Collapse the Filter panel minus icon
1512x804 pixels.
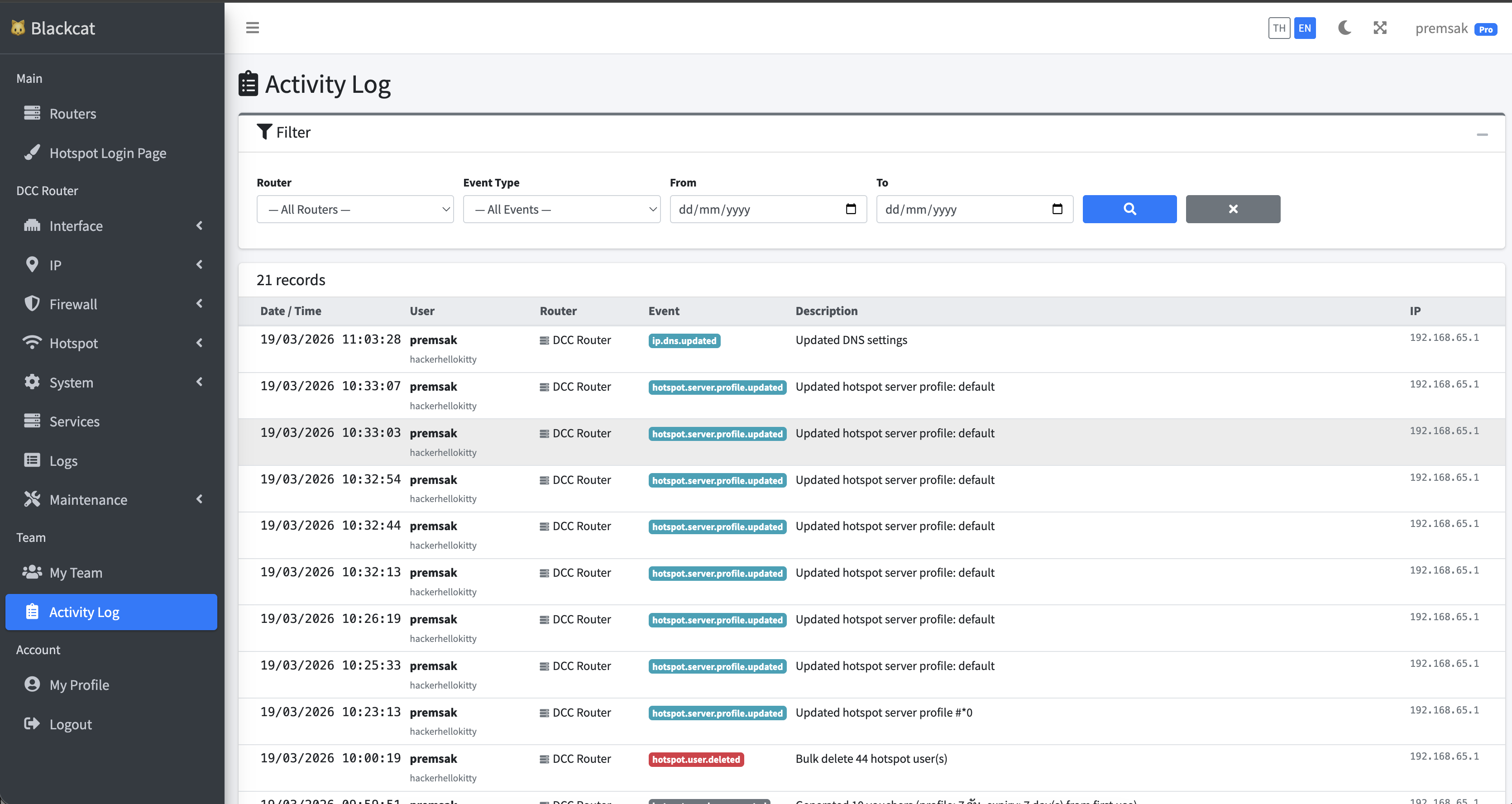pos(1482,134)
